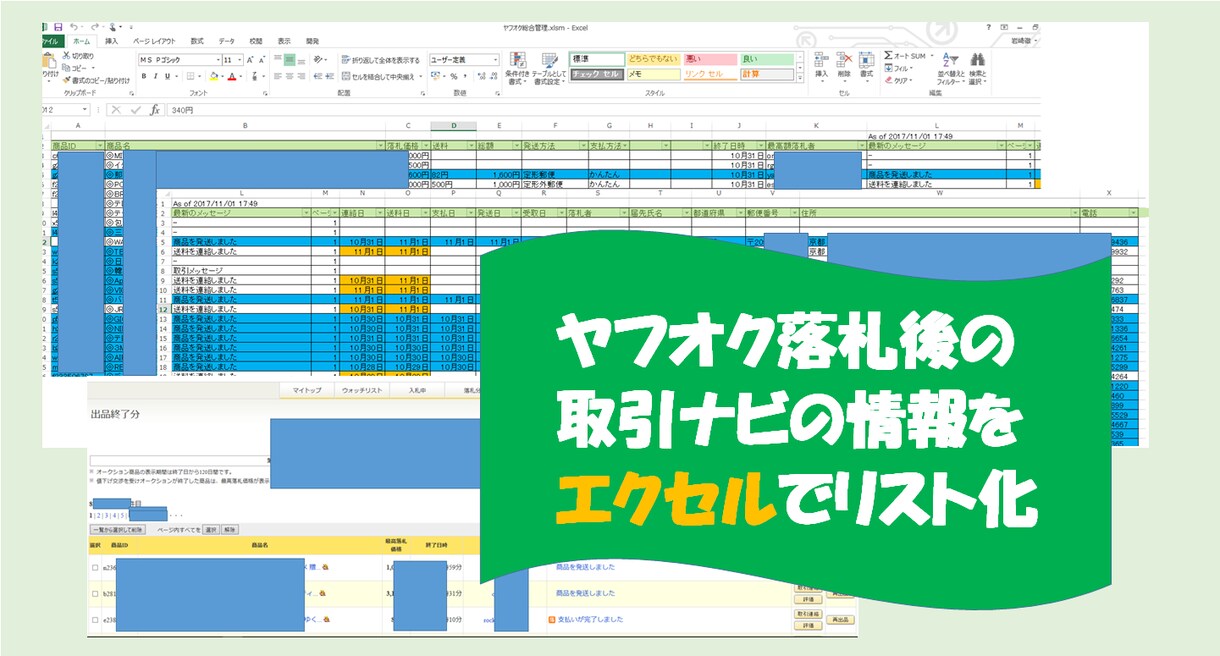Apply percent style % button

click(454, 76)
